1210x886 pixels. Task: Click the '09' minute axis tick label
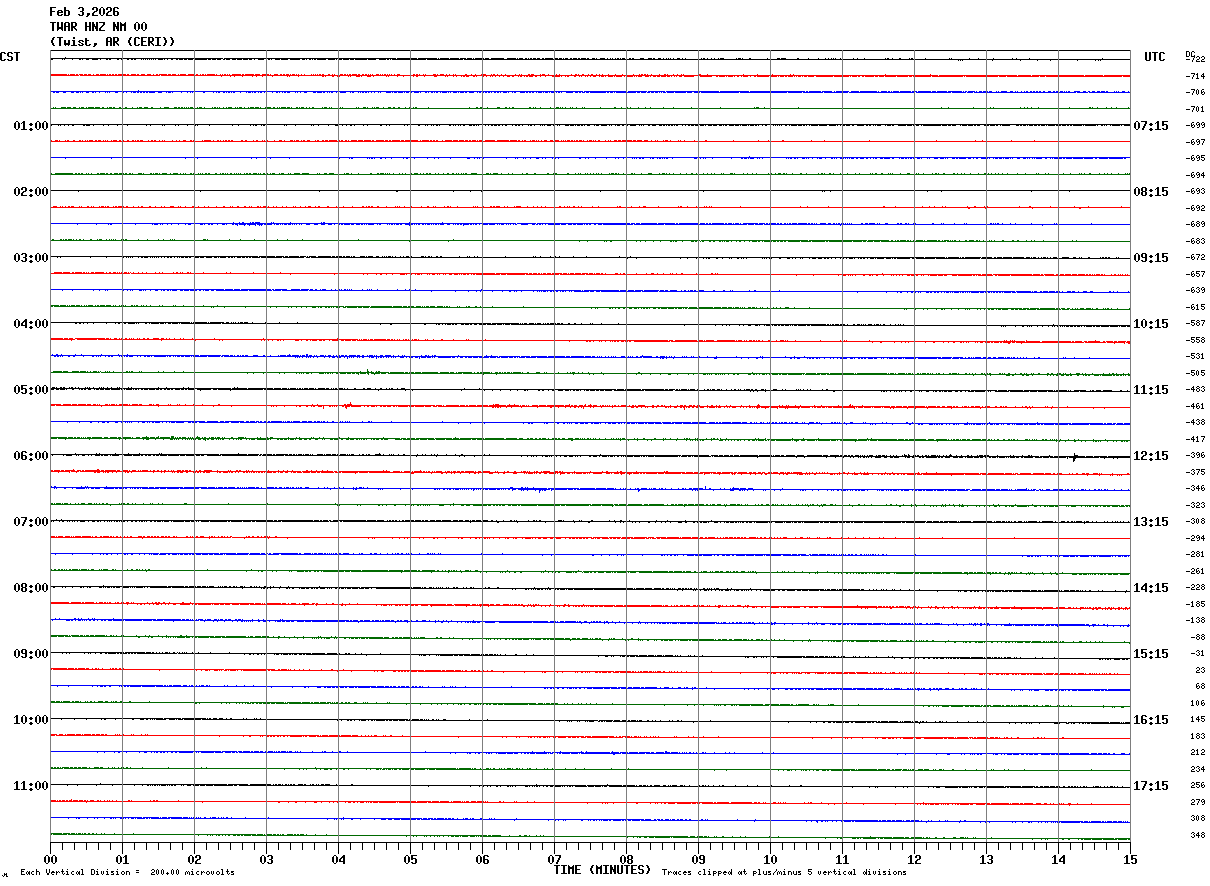coord(698,859)
